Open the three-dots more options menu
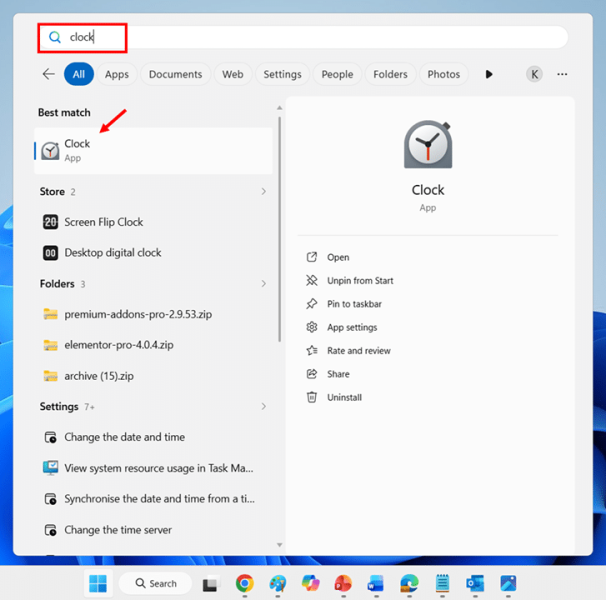 click(562, 74)
